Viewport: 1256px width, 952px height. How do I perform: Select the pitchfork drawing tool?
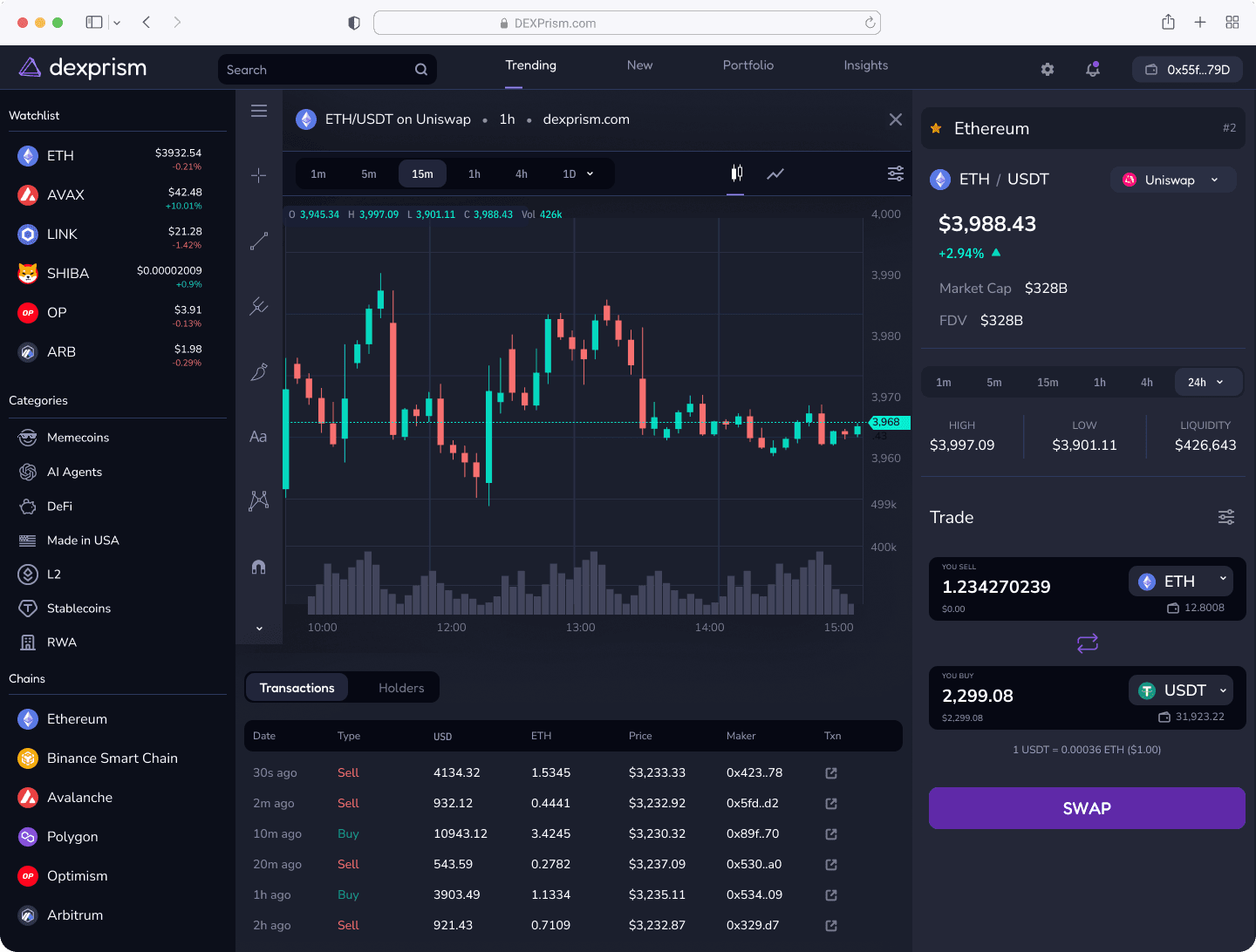259,306
